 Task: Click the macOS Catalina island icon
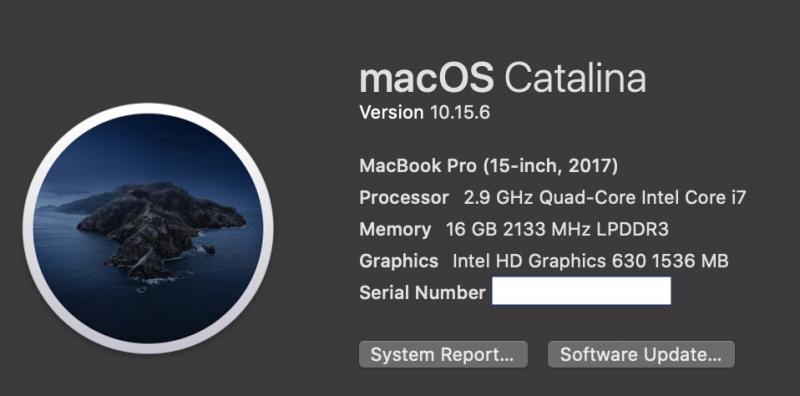(148, 228)
